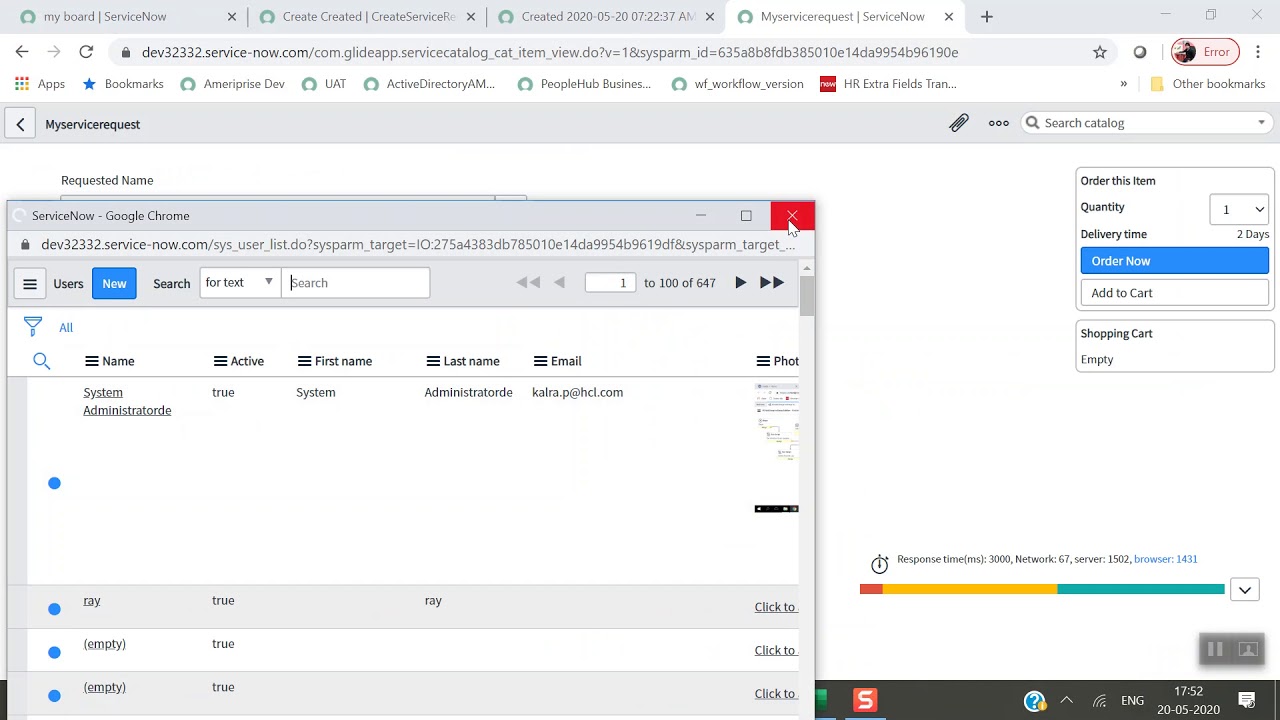
Task: Open the taskbar help question icon
Action: click(1035, 701)
